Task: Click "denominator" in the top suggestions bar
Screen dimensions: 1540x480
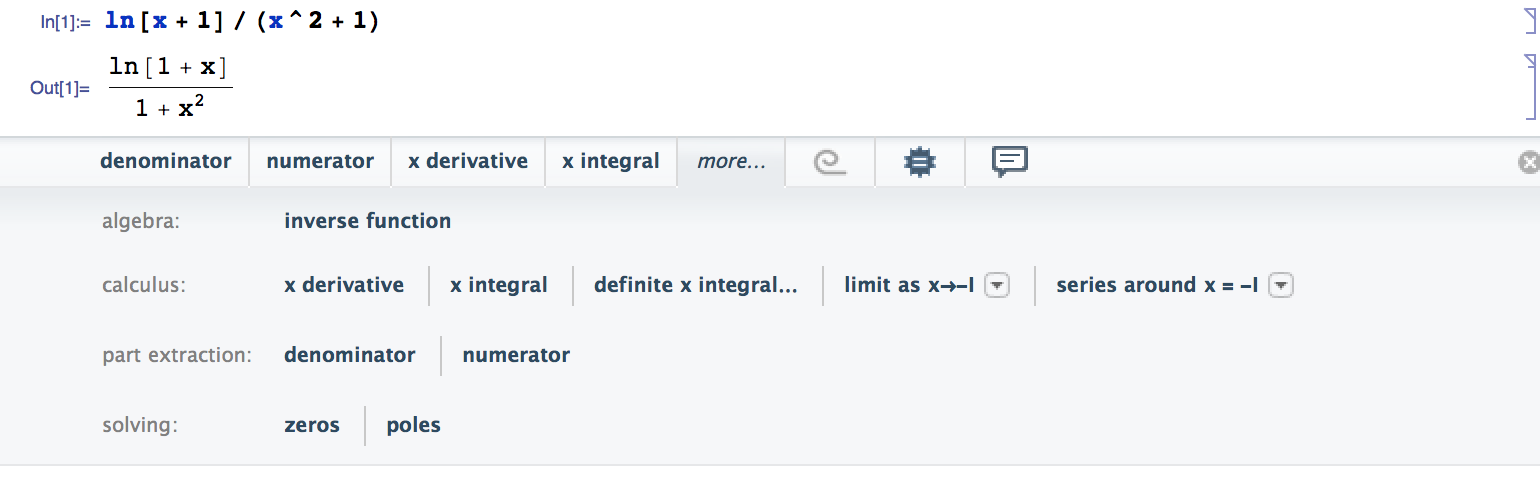Action: tap(165, 161)
